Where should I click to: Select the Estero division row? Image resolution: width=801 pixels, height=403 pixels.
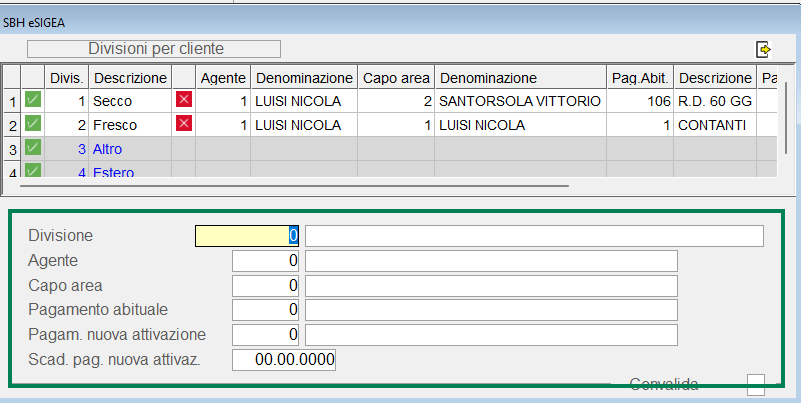click(x=114, y=172)
